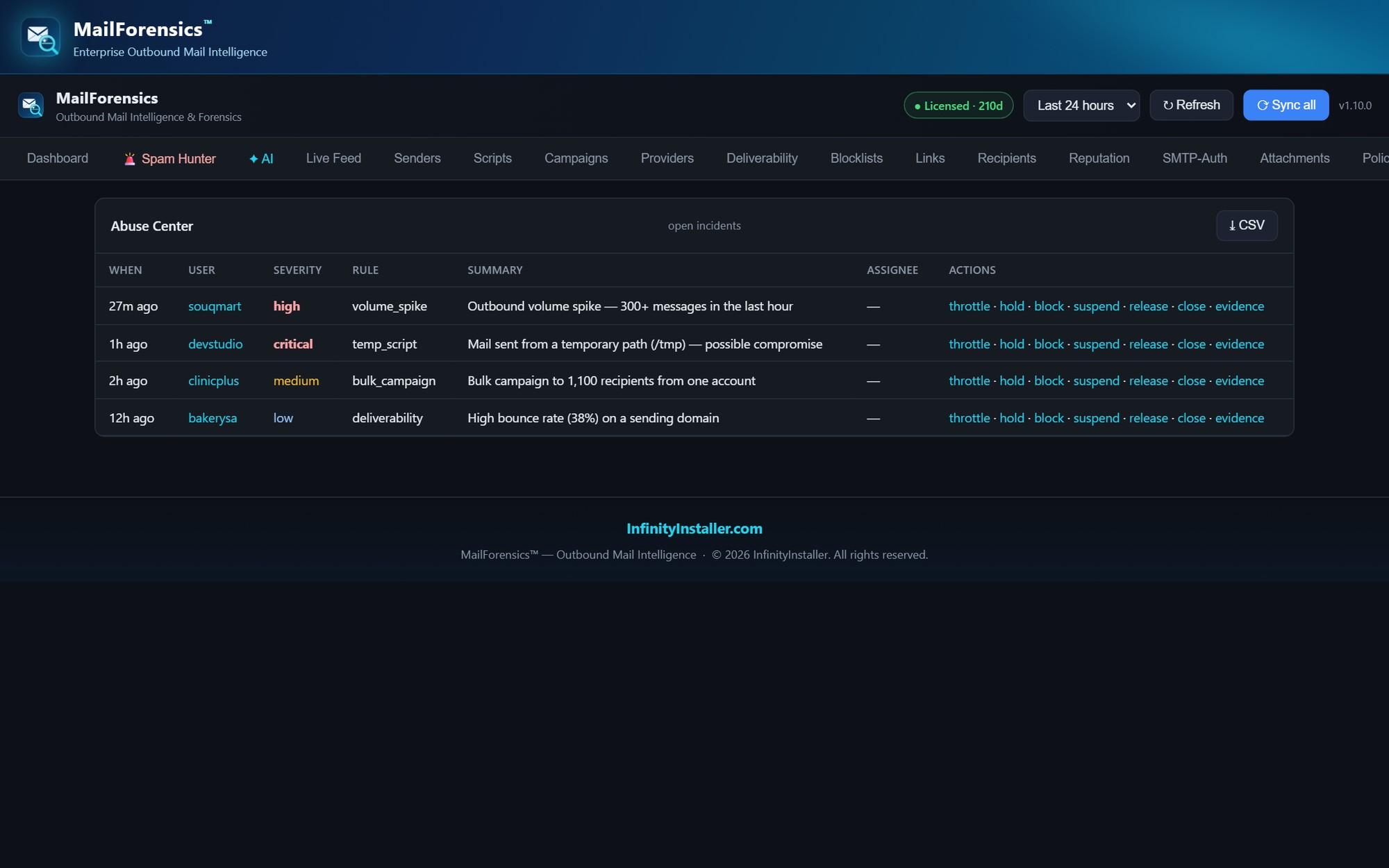Click the SEVERITY column header

(297, 270)
